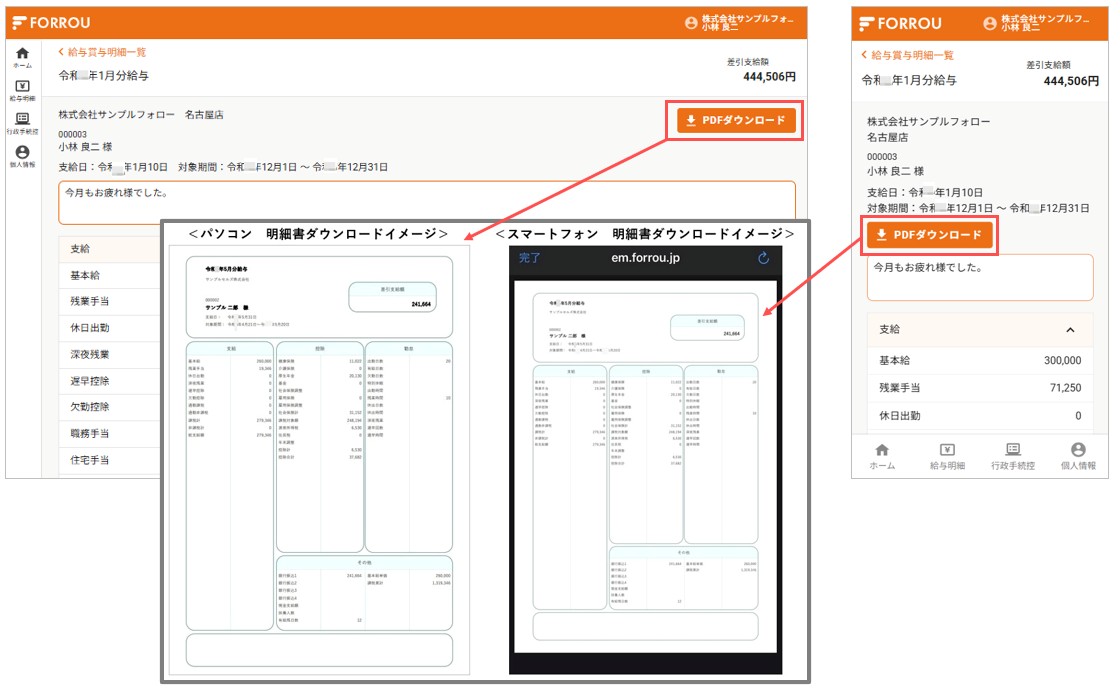The height and width of the screenshot is (690, 1120).
Task: Open user account icon in mobile header
Action: tap(989, 24)
